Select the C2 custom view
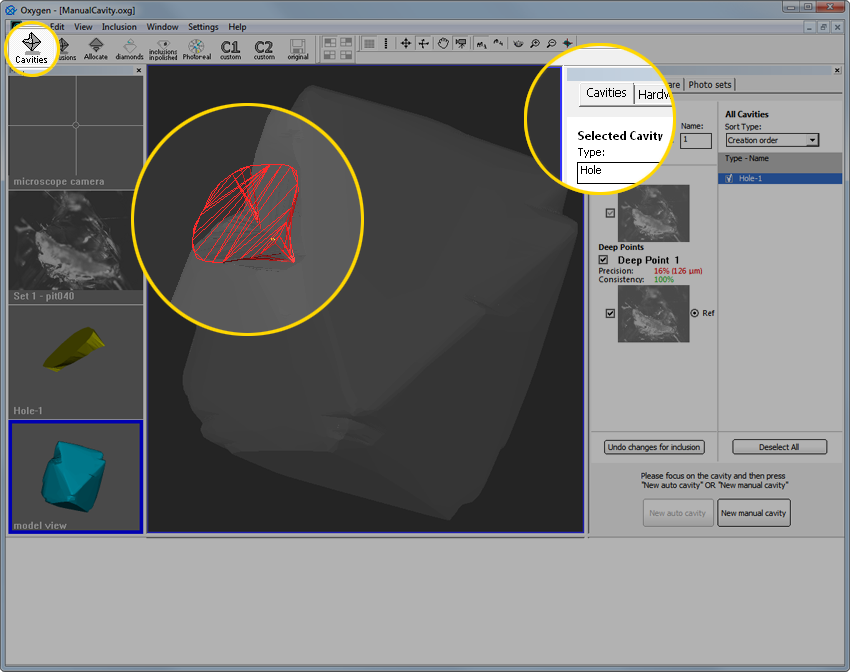This screenshot has width=850, height=672. click(x=264, y=48)
